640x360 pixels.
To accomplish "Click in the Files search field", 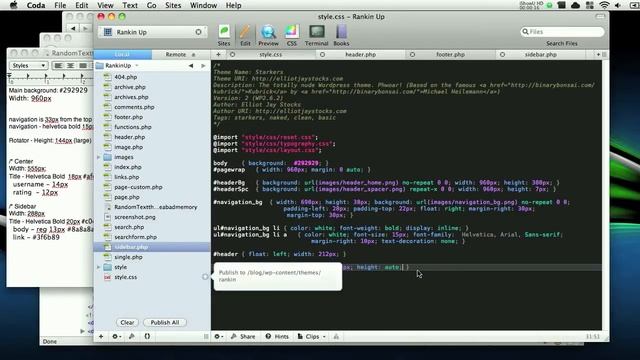I will click(x=562, y=31).
